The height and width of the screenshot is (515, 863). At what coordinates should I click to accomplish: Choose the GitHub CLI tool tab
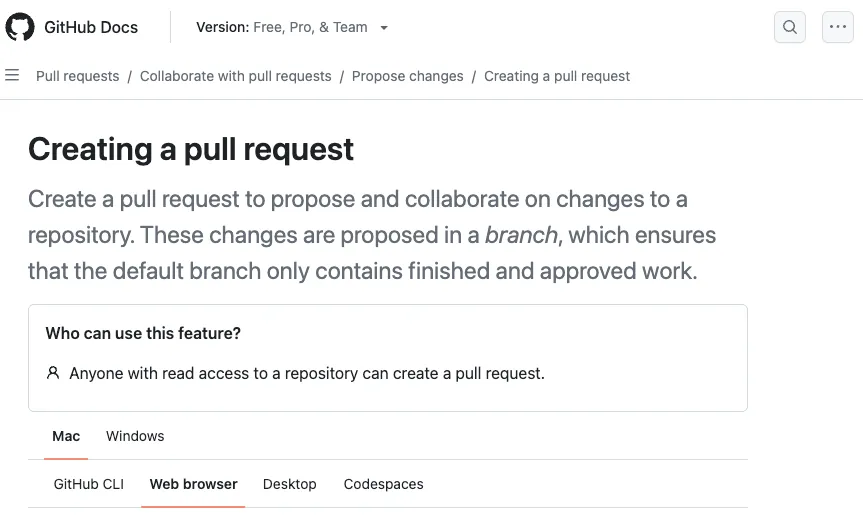coord(89,484)
